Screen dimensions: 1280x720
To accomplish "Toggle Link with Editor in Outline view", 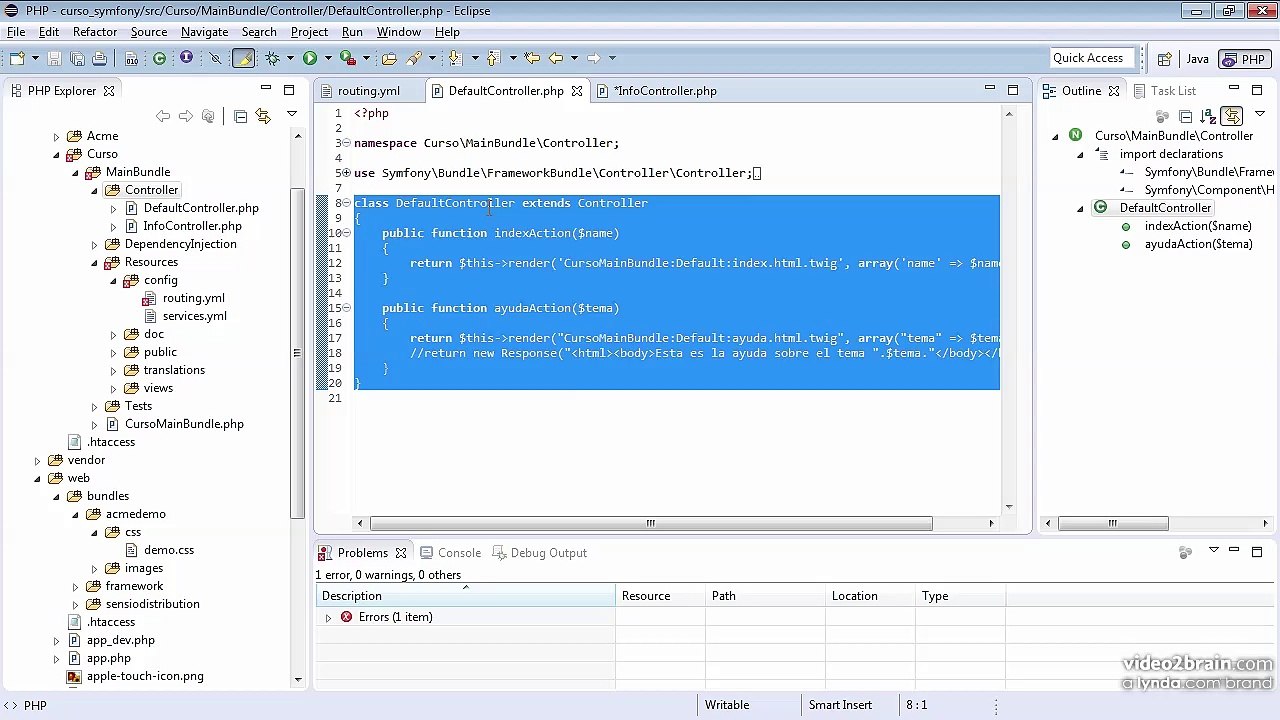I will [x=1232, y=116].
